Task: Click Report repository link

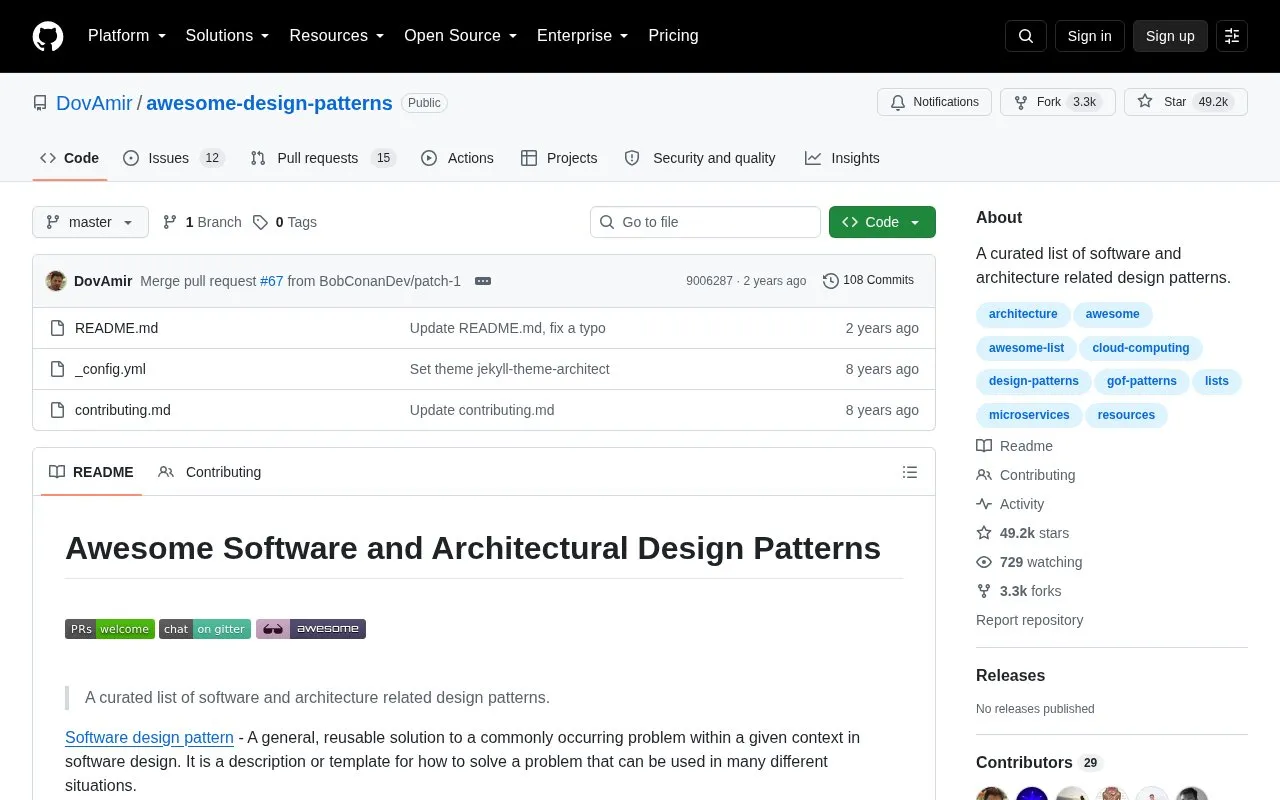Action: [x=1029, y=620]
